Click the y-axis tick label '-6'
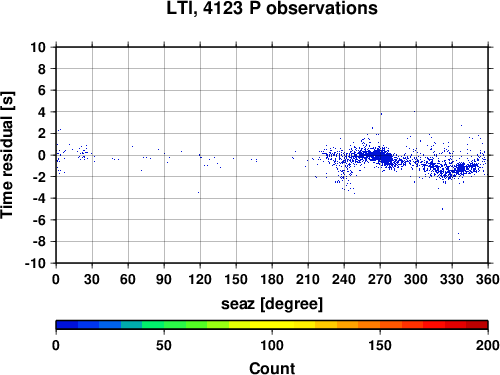Viewport: 500px width, 375px height. point(39,220)
